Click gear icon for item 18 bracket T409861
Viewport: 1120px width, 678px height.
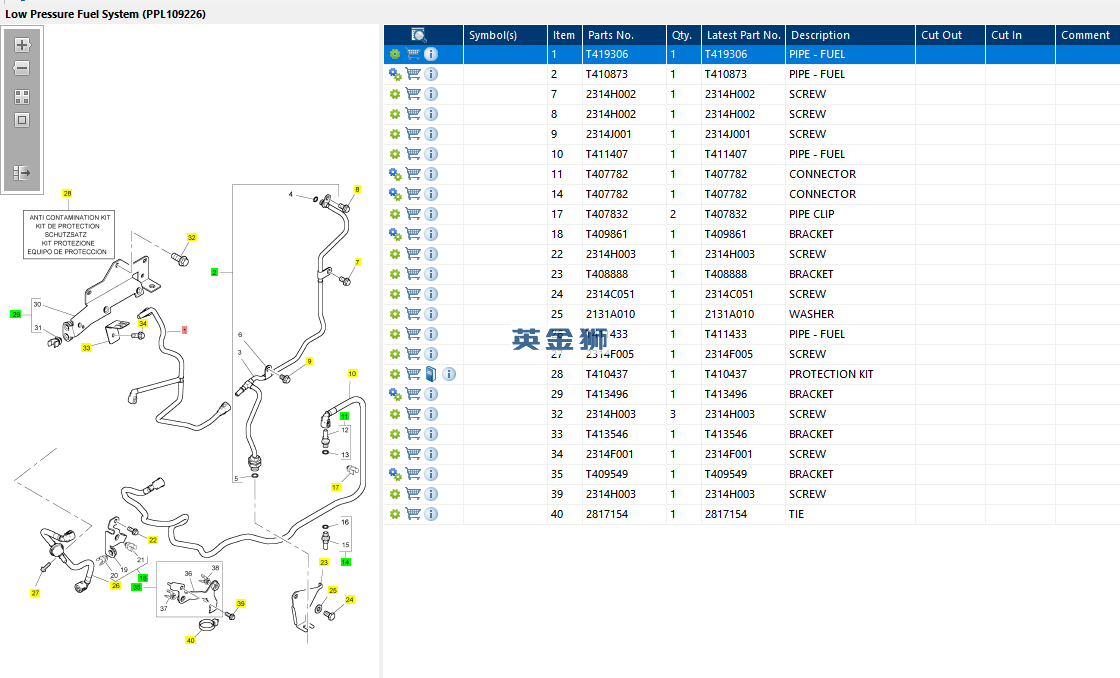(x=395, y=234)
